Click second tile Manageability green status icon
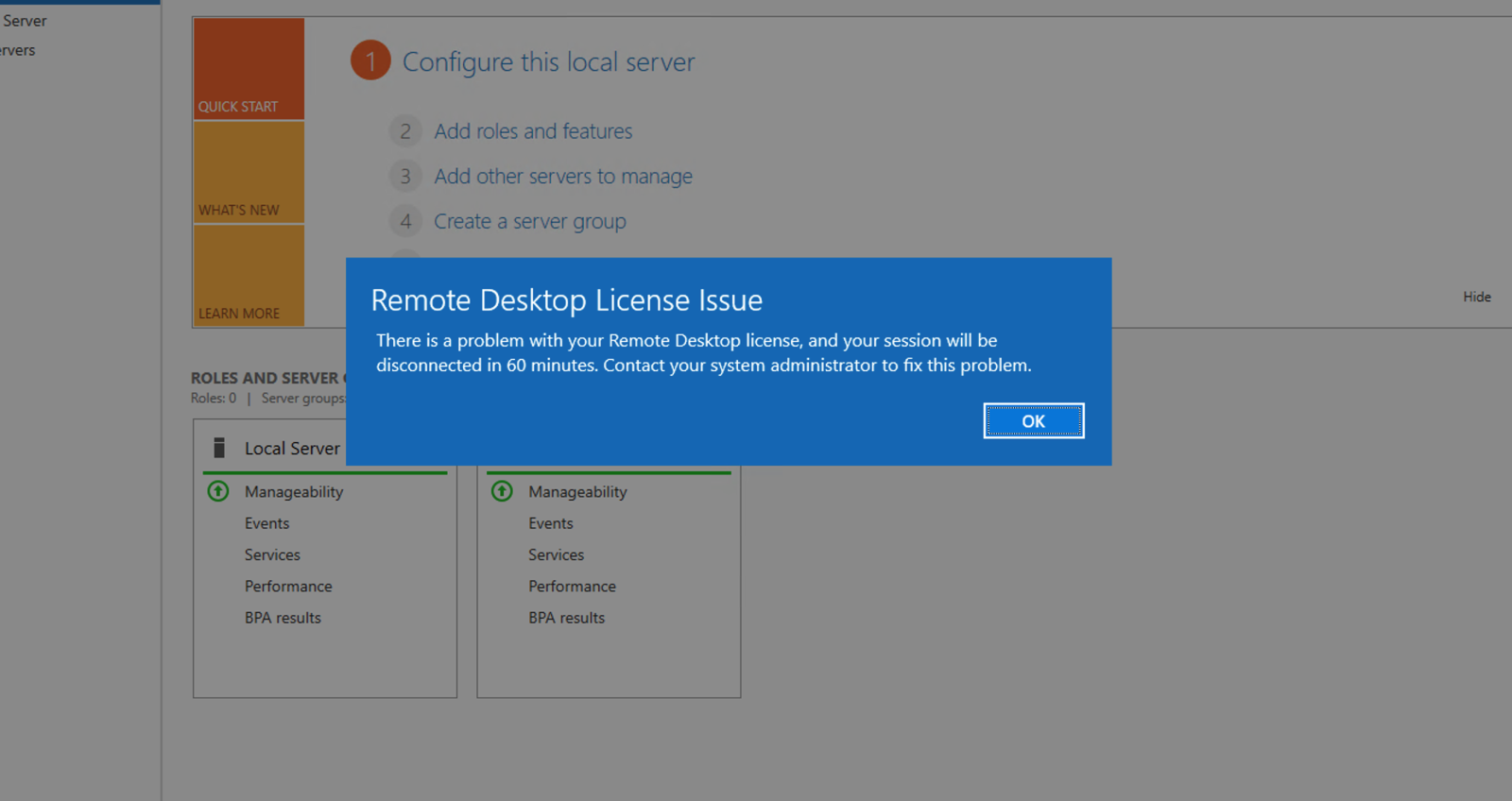1512x801 pixels. pos(502,491)
